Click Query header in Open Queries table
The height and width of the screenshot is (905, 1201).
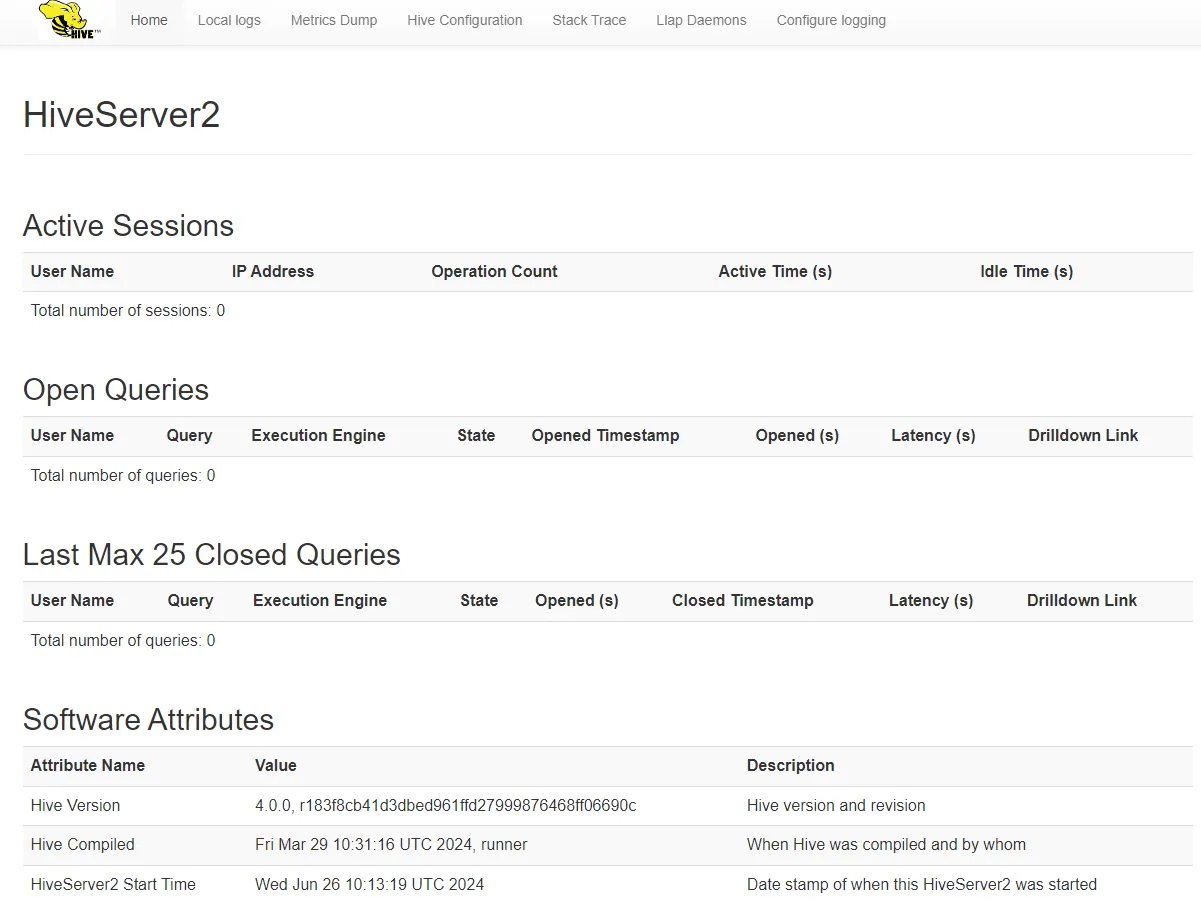tap(189, 435)
